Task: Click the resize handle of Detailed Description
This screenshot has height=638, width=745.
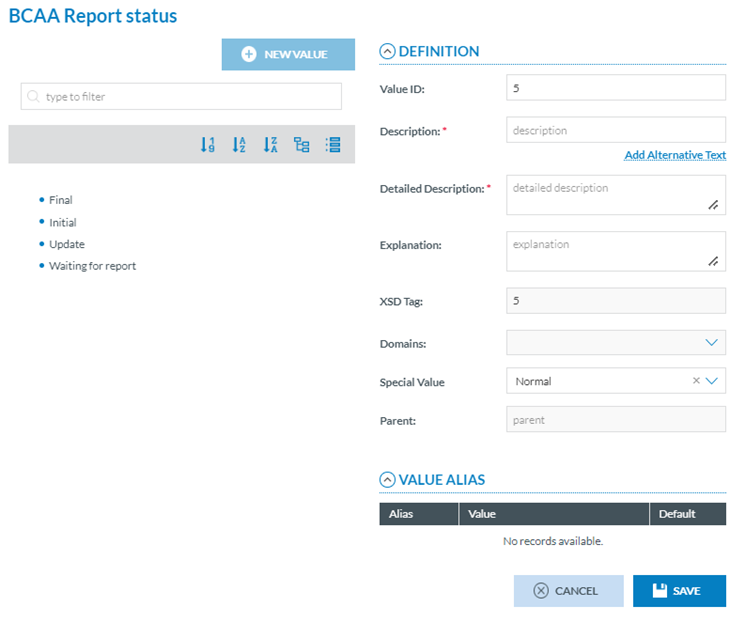Action: tap(714, 205)
